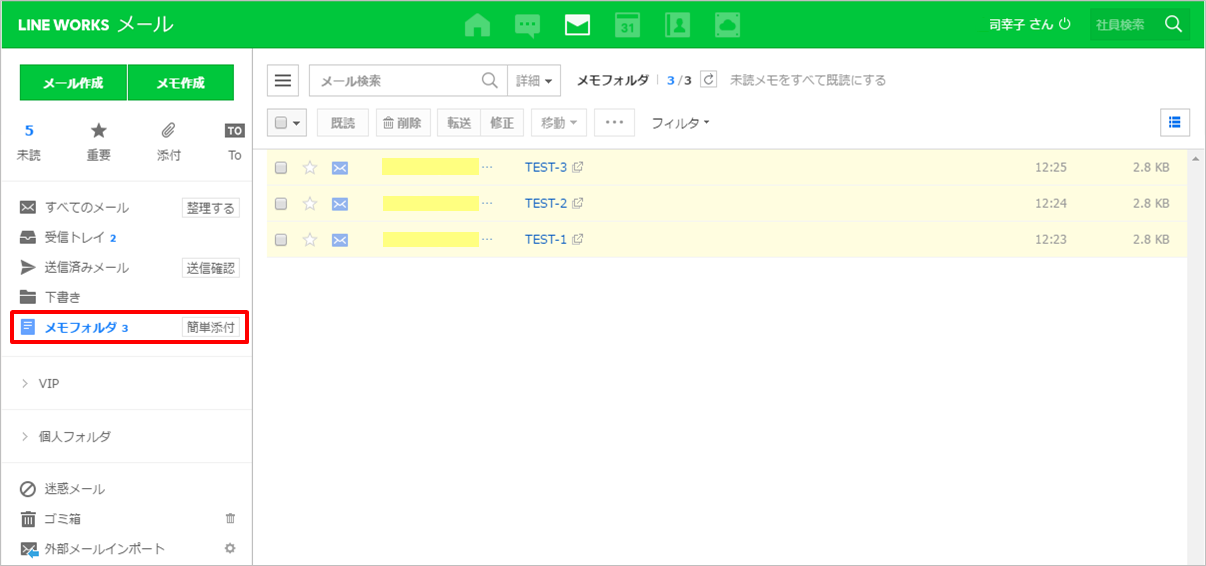The height and width of the screenshot is (566, 1206).
Task: Click the メール検索 search field
Action: (x=395, y=81)
